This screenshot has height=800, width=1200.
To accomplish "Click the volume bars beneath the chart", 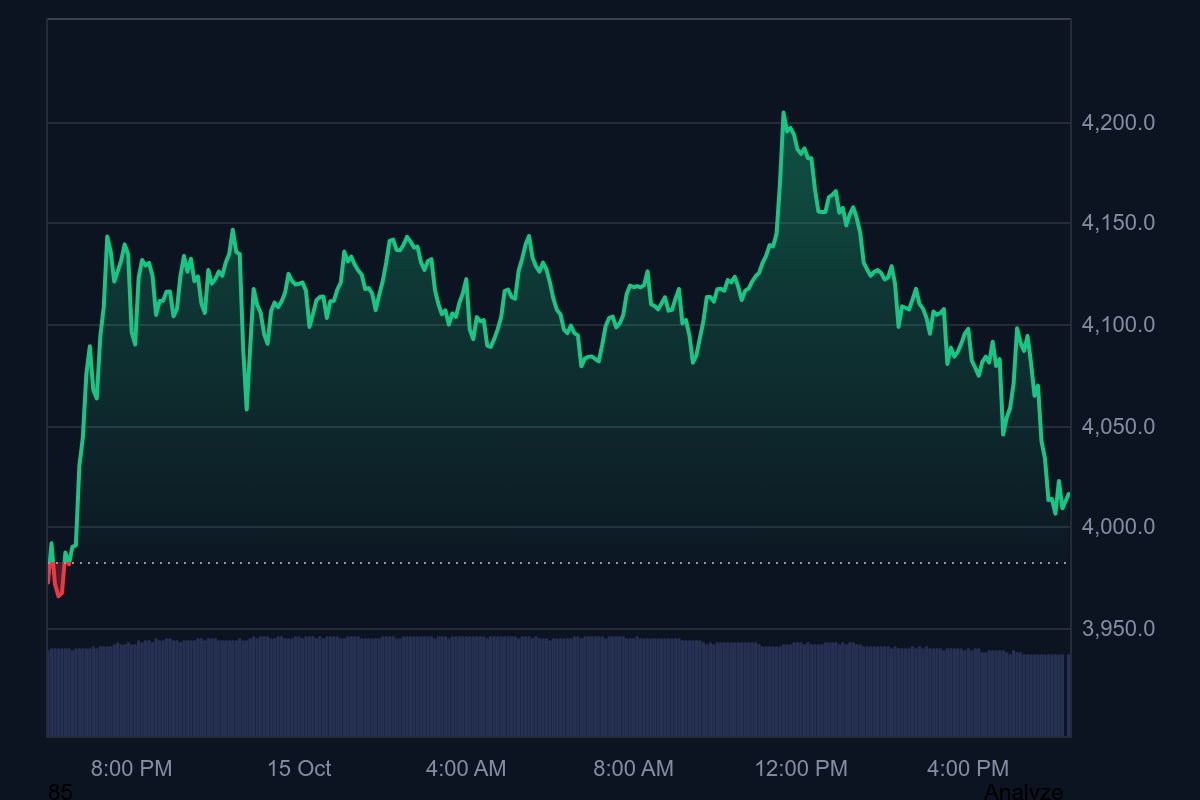I will 550,688.
